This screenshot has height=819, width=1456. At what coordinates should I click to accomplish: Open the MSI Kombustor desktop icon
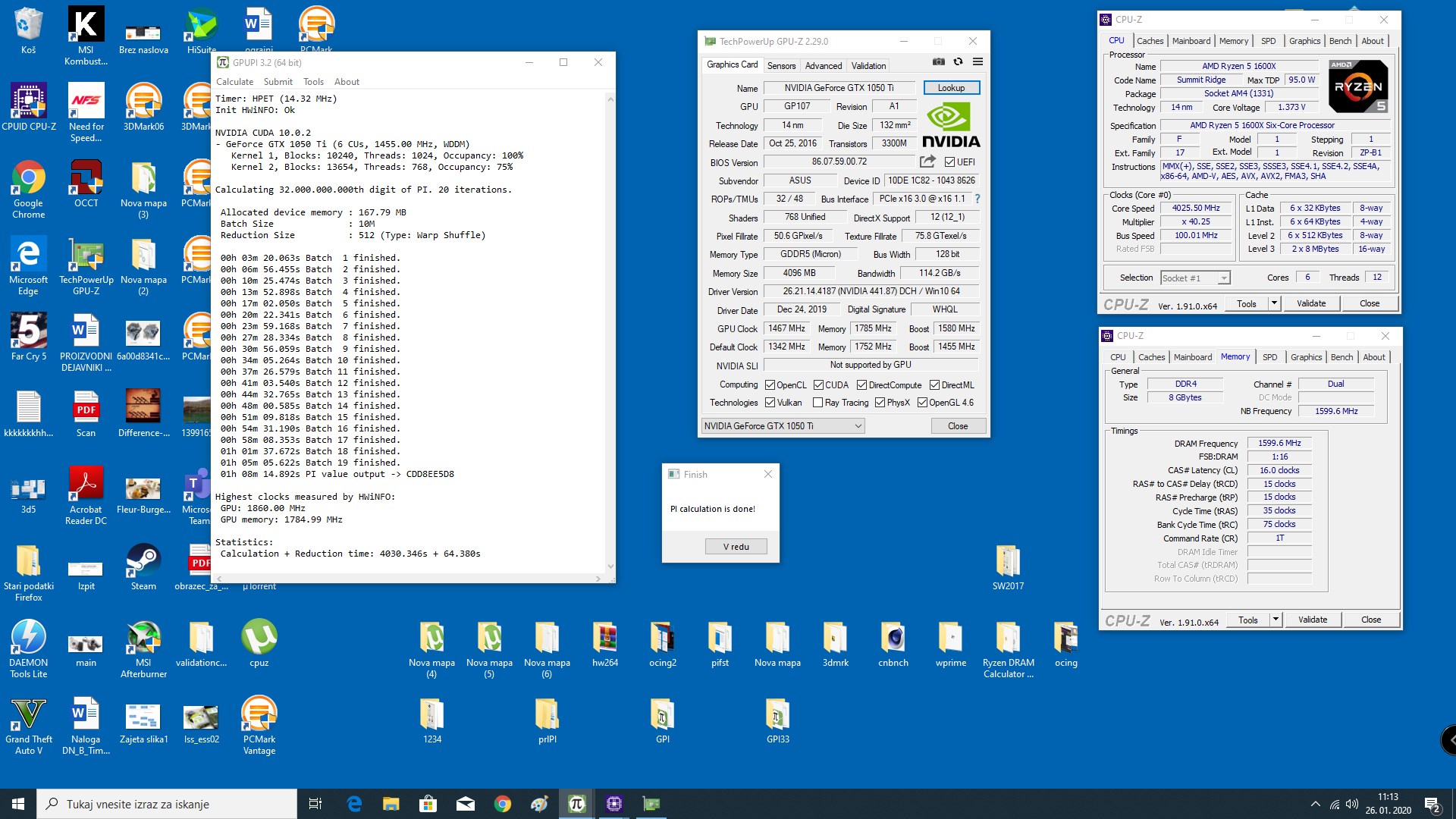coord(86,36)
